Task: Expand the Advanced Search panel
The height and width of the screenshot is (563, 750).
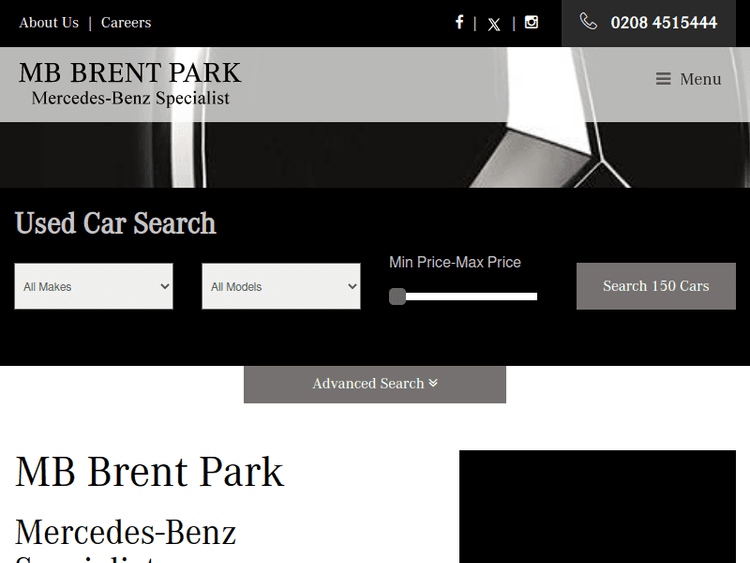Action: pyautogui.click(x=375, y=384)
